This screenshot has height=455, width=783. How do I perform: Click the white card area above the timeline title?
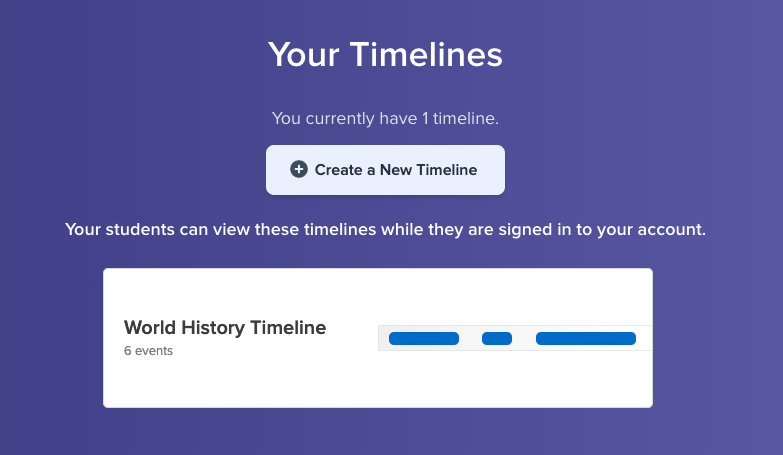[225, 293]
